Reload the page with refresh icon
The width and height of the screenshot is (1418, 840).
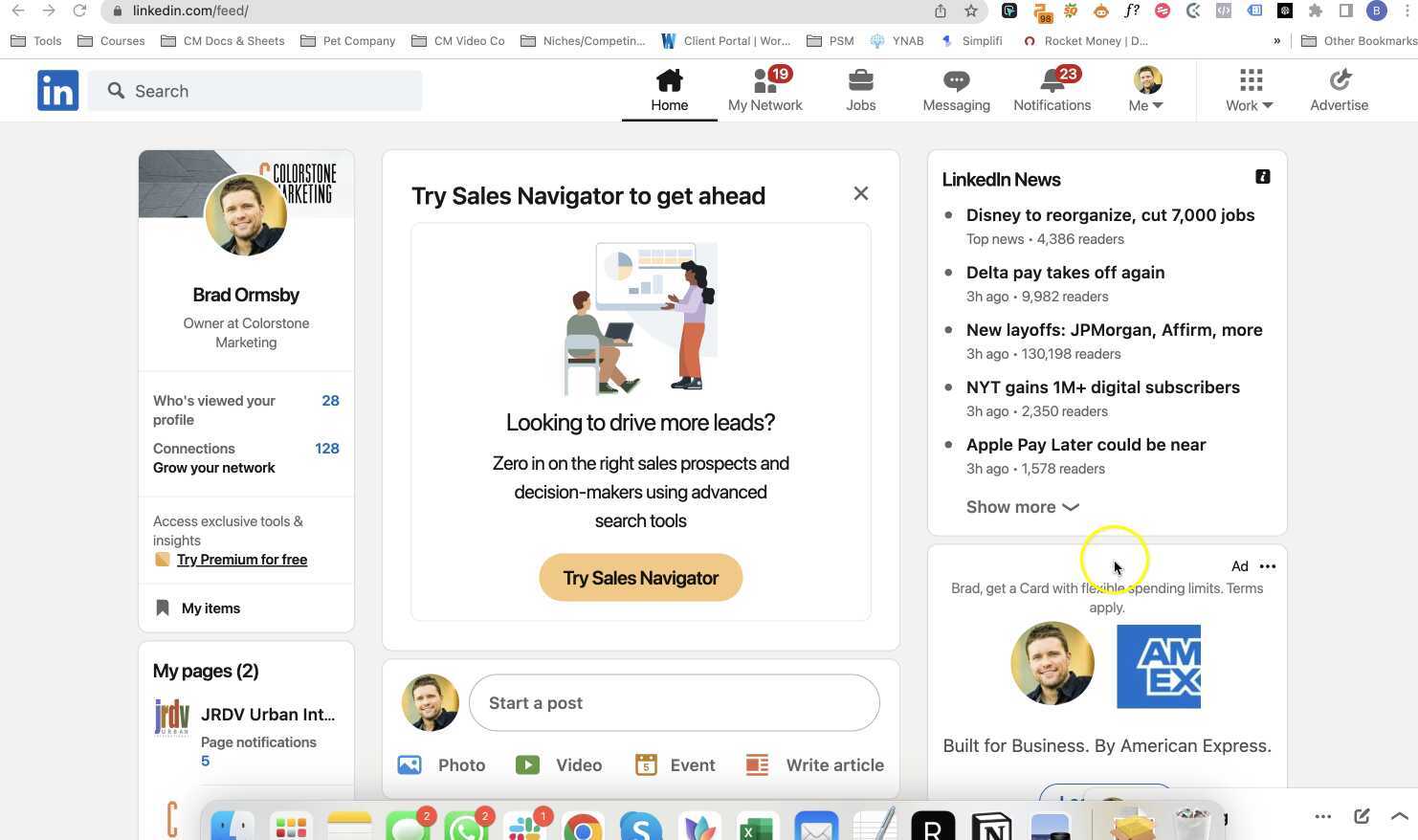[x=79, y=11]
